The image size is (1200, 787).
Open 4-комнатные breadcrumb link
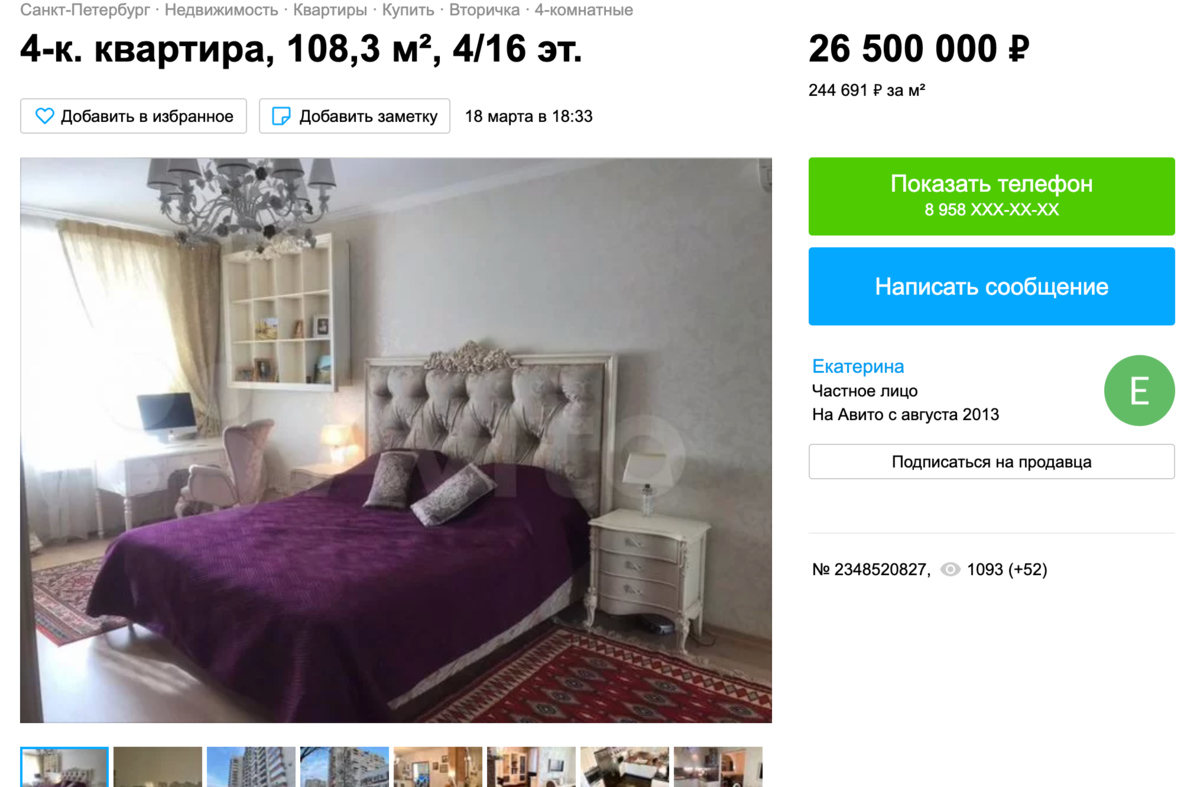pos(583,10)
